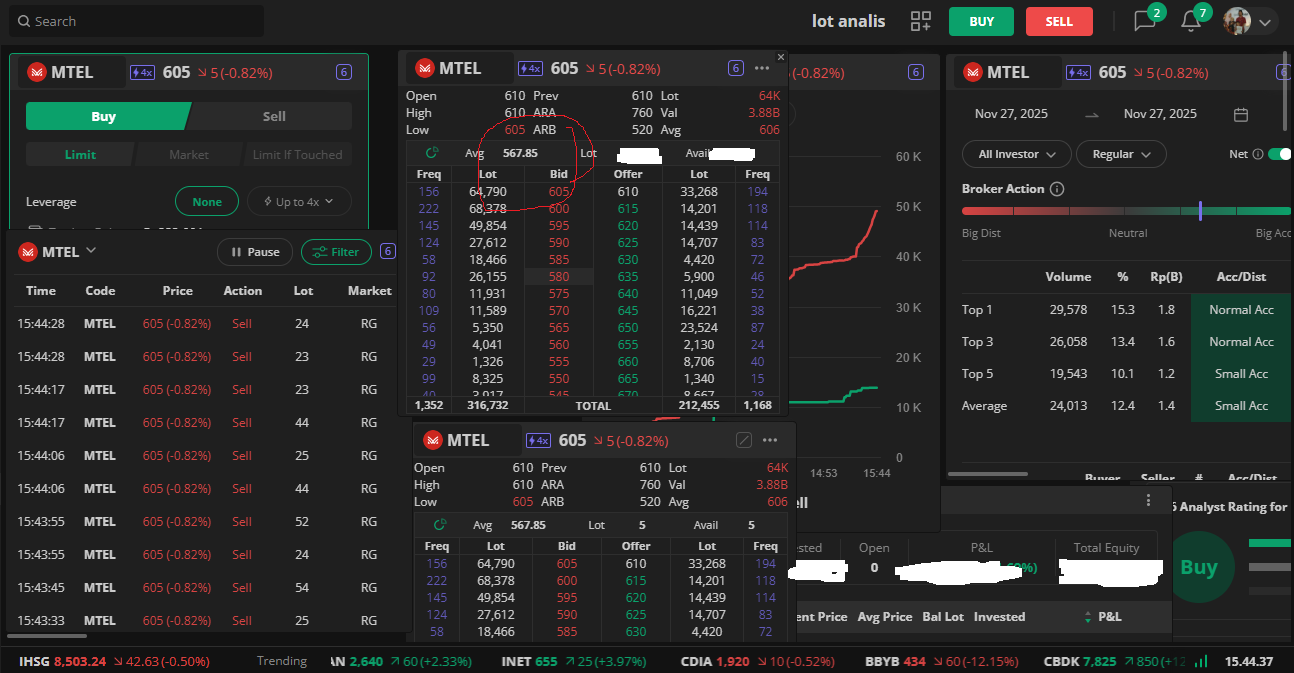
Task: Open the Regular market dropdown
Action: tap(1121, 154)
